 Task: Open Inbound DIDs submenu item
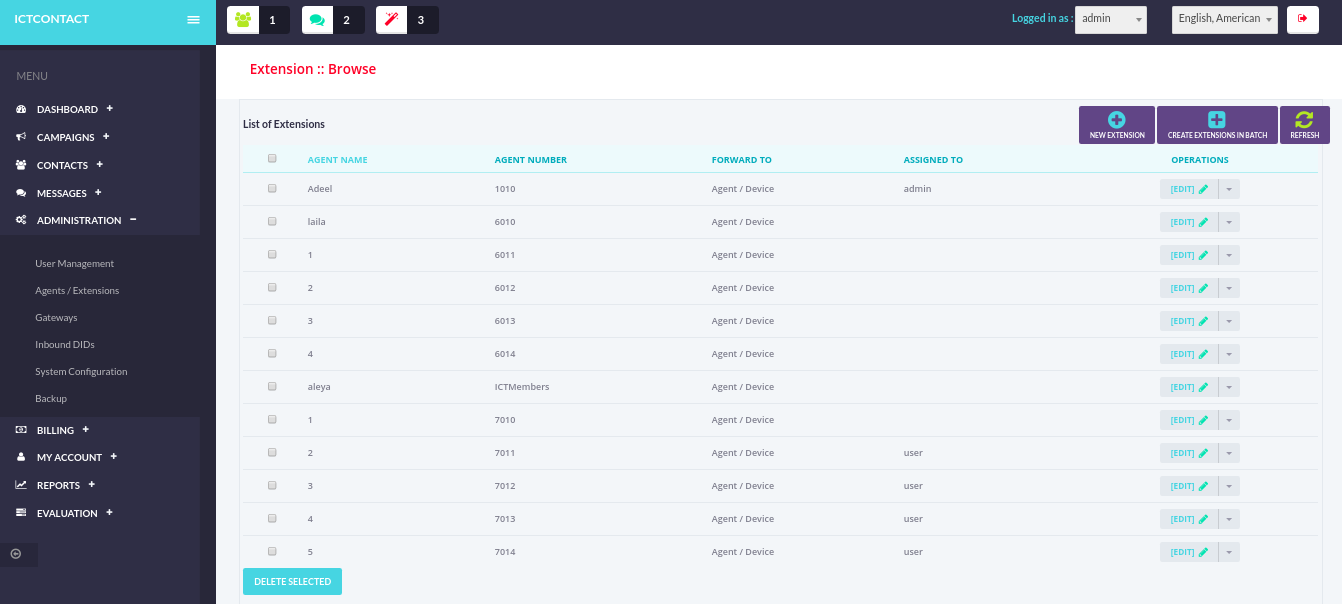[x=65, y=345]
